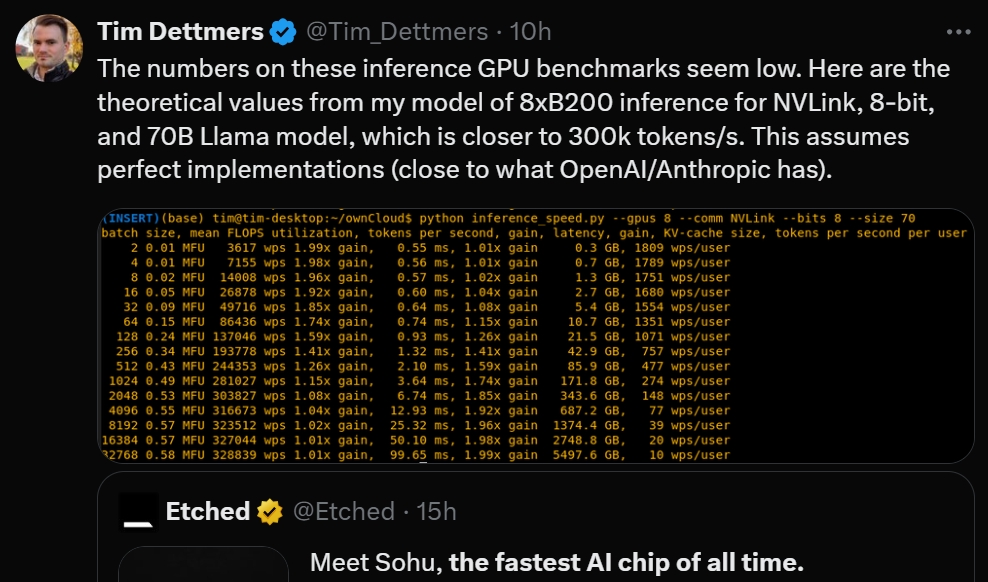The image size is (988, 582).
Task: Click the gold verified badge next to Etched
Action: 270,511
